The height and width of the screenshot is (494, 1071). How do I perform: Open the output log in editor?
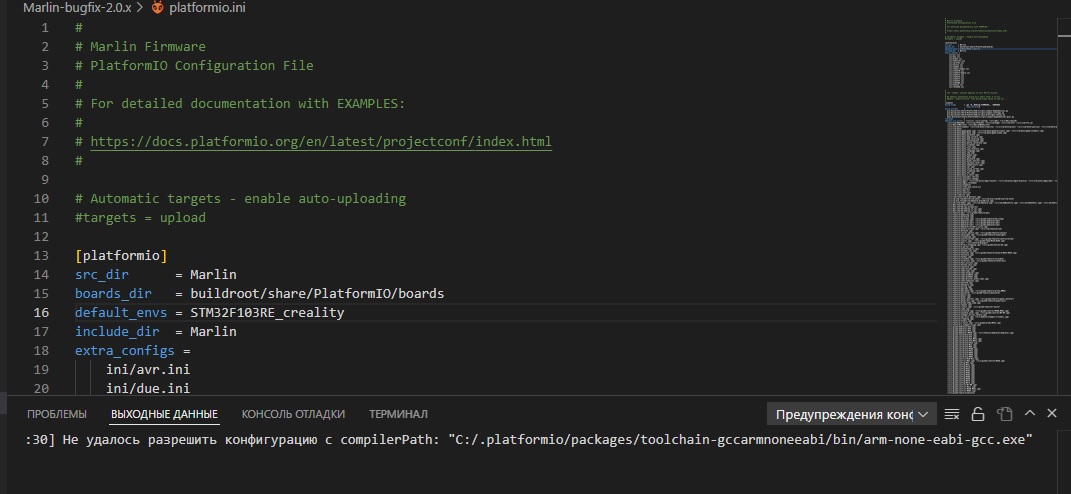[x=1004, y=414]
